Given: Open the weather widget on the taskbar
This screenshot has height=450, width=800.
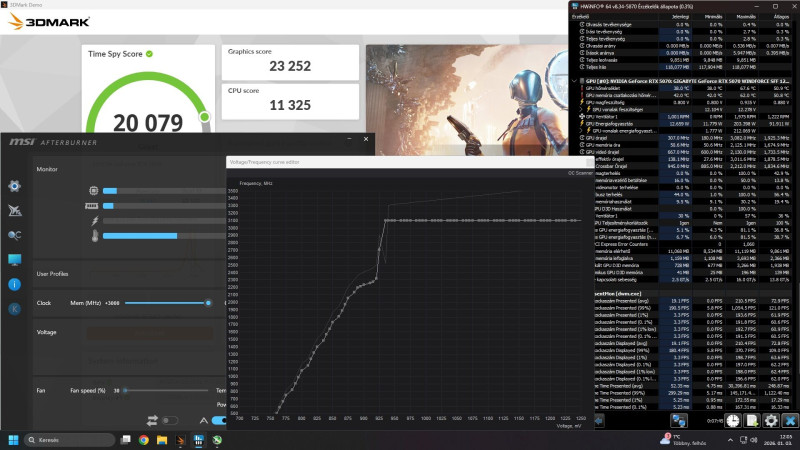Looking at the screenshot, I should click(684, 440).
